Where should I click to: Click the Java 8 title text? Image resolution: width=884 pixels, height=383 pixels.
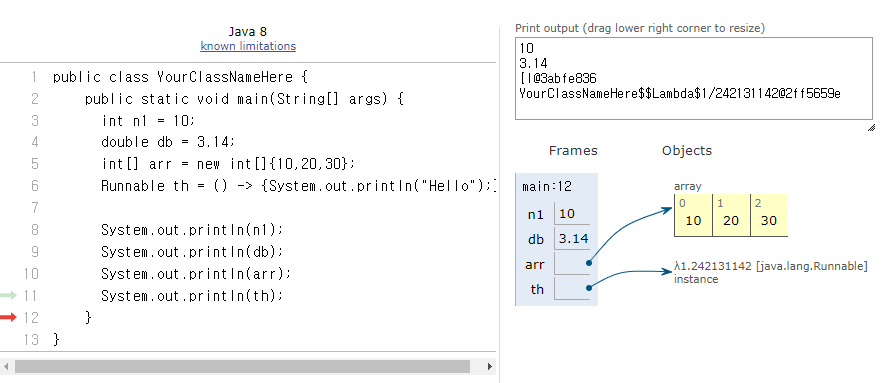247,32
